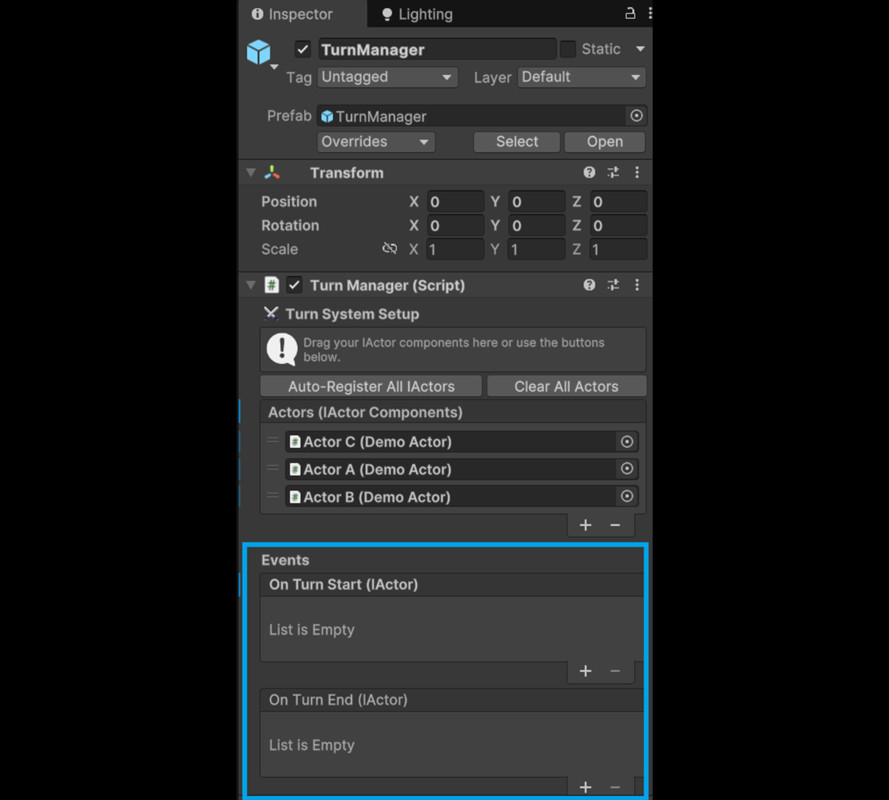This screenshot has width=889, height=800.
Task: Click the Auto-Register All IActors button
Action: pyautogui.click(x=371, y=387)
